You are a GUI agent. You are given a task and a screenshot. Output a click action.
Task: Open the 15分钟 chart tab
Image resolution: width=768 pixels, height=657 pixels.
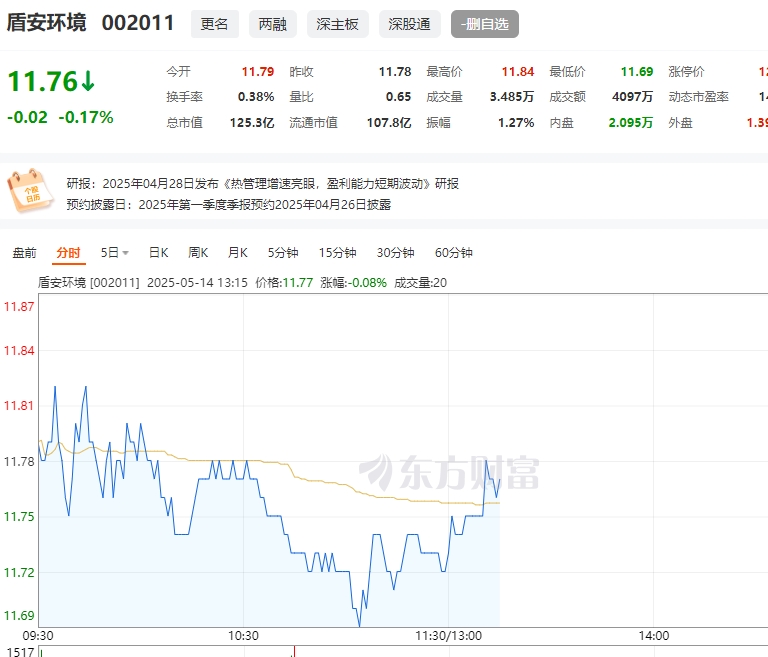coord(337,253)
